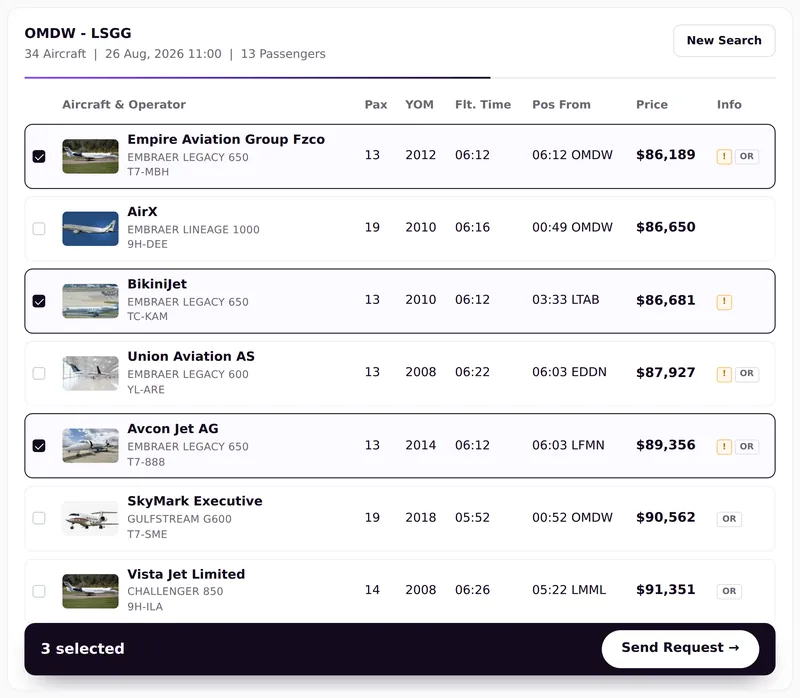This screenshot has width=800, height=698.
Task: Click the SkyMark Executive operator name
Action: [195, 501]
